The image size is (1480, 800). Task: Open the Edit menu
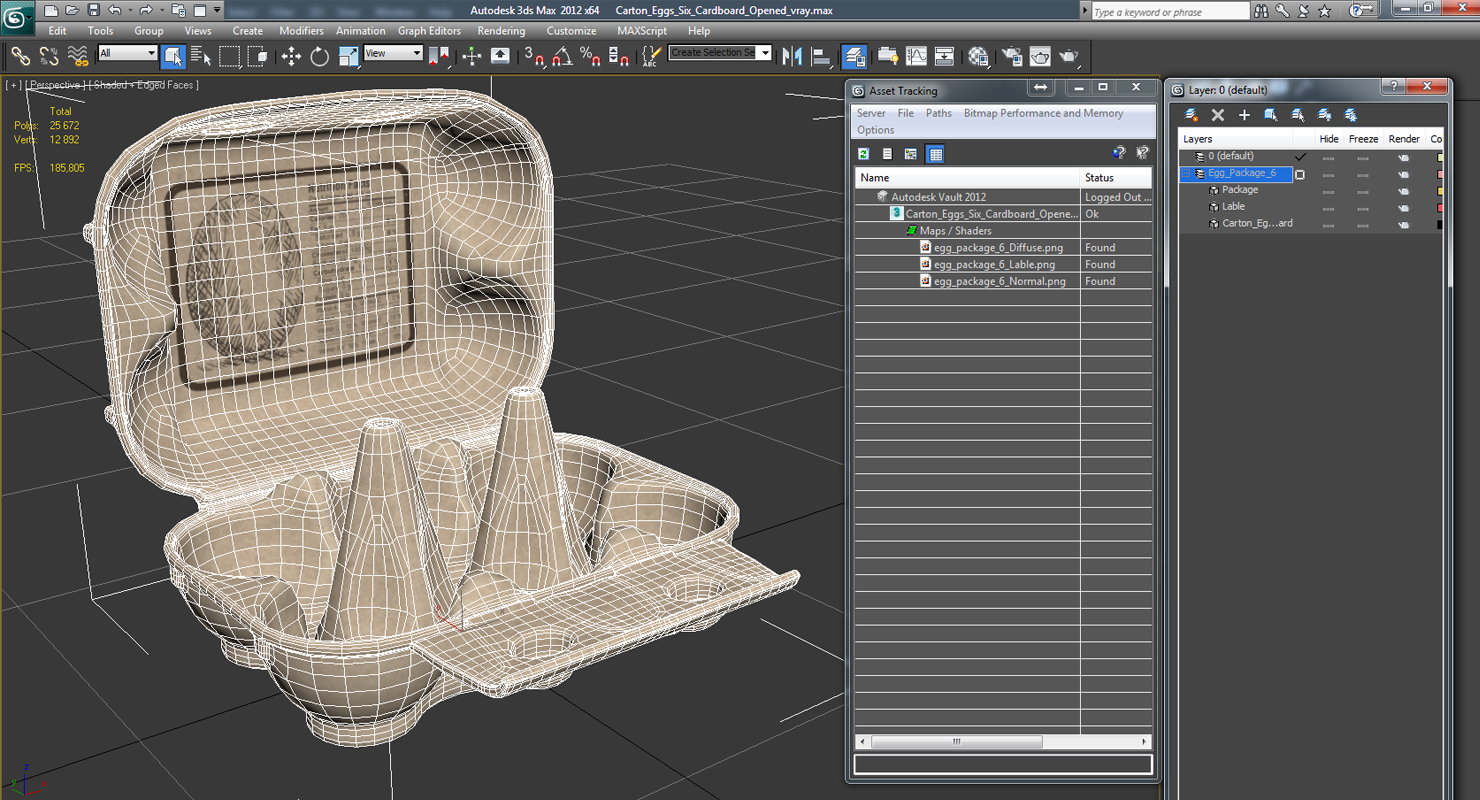[57, 31]
